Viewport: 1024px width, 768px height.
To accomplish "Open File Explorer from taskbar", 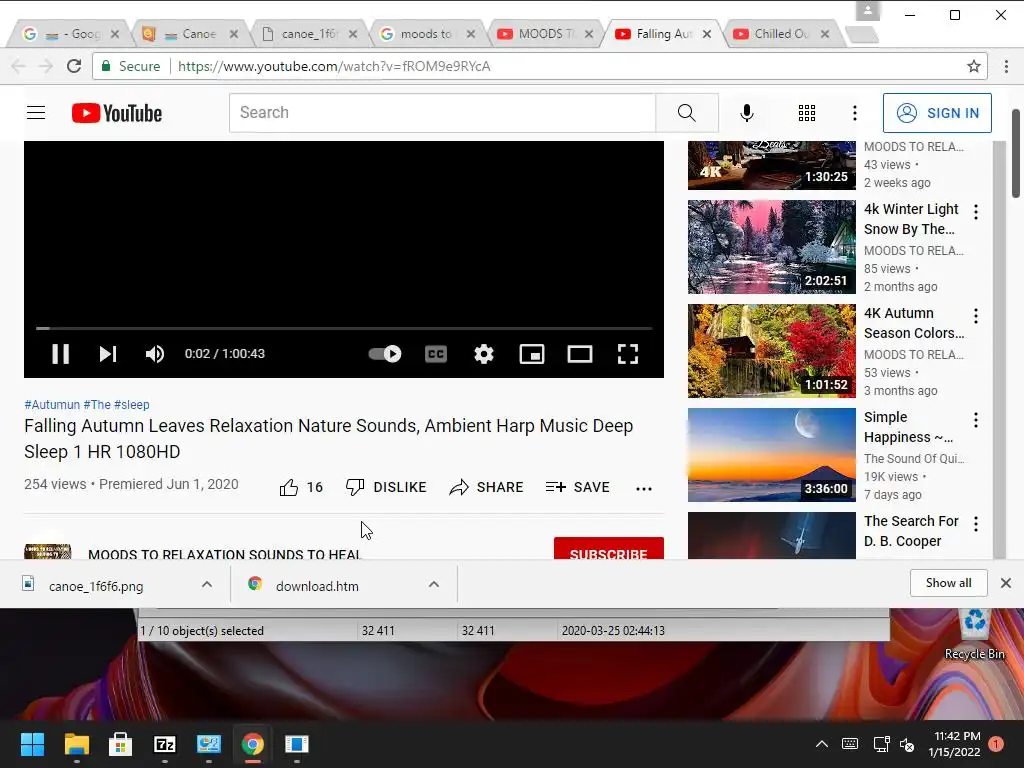I will click(x=76, y=744).
